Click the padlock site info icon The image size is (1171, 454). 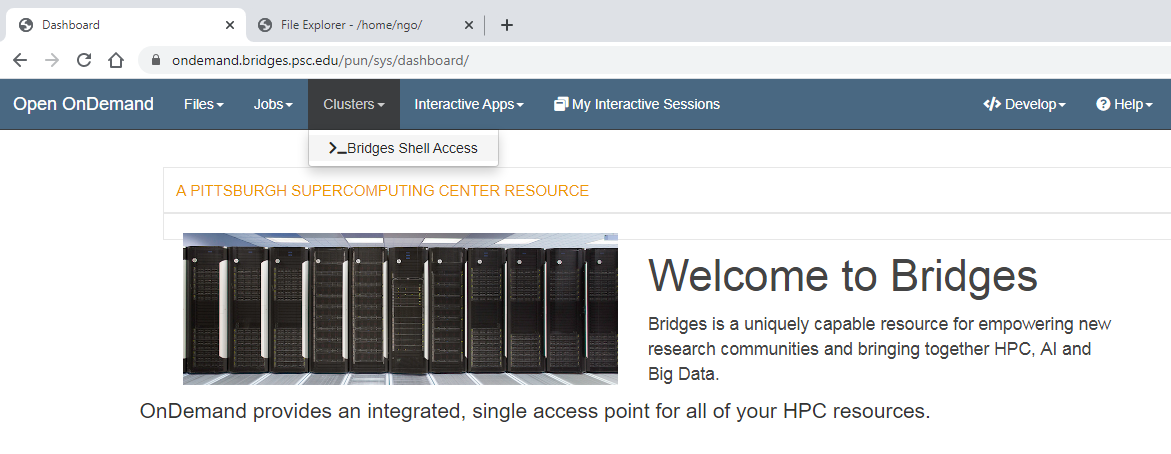click(155, 60)
